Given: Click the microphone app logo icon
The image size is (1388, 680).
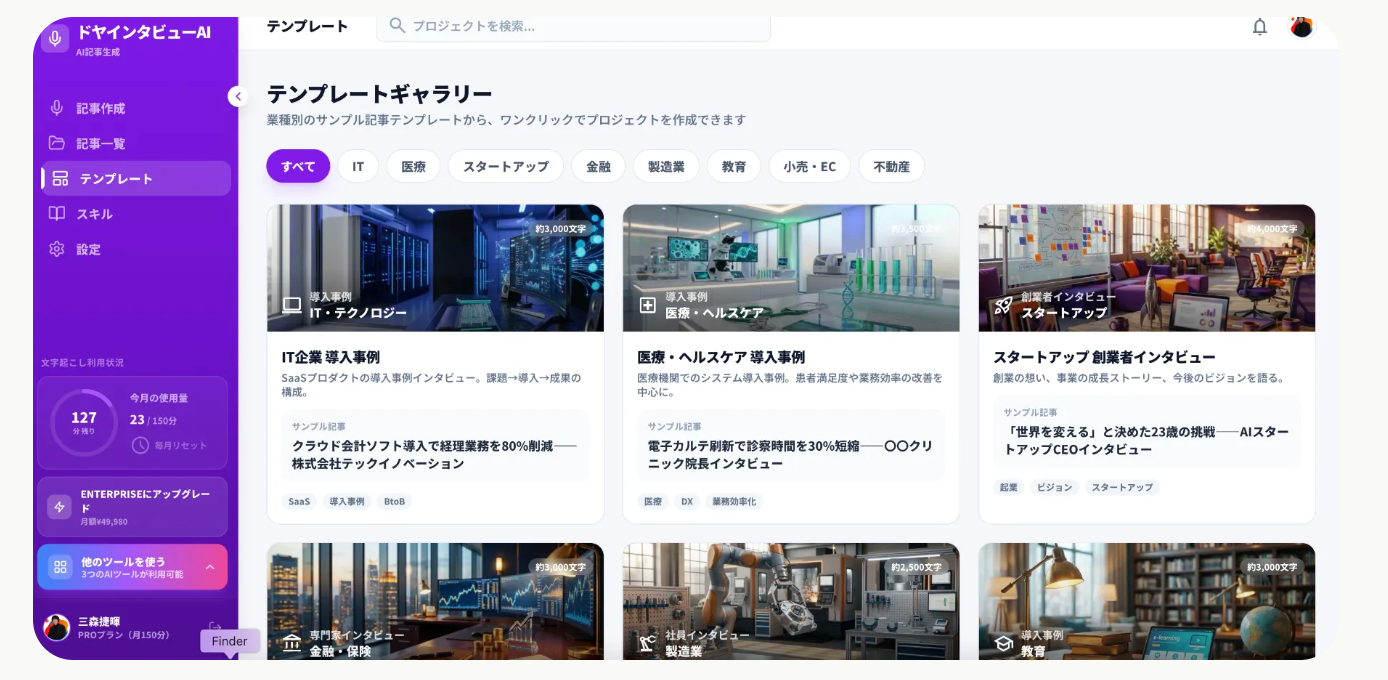Looking at the screenshot, I should click(56, 39).
